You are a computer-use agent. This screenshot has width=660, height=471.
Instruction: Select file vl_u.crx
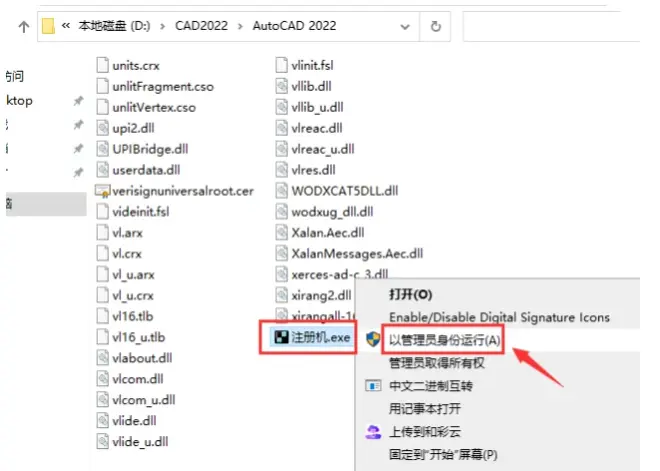click(133, 295)
